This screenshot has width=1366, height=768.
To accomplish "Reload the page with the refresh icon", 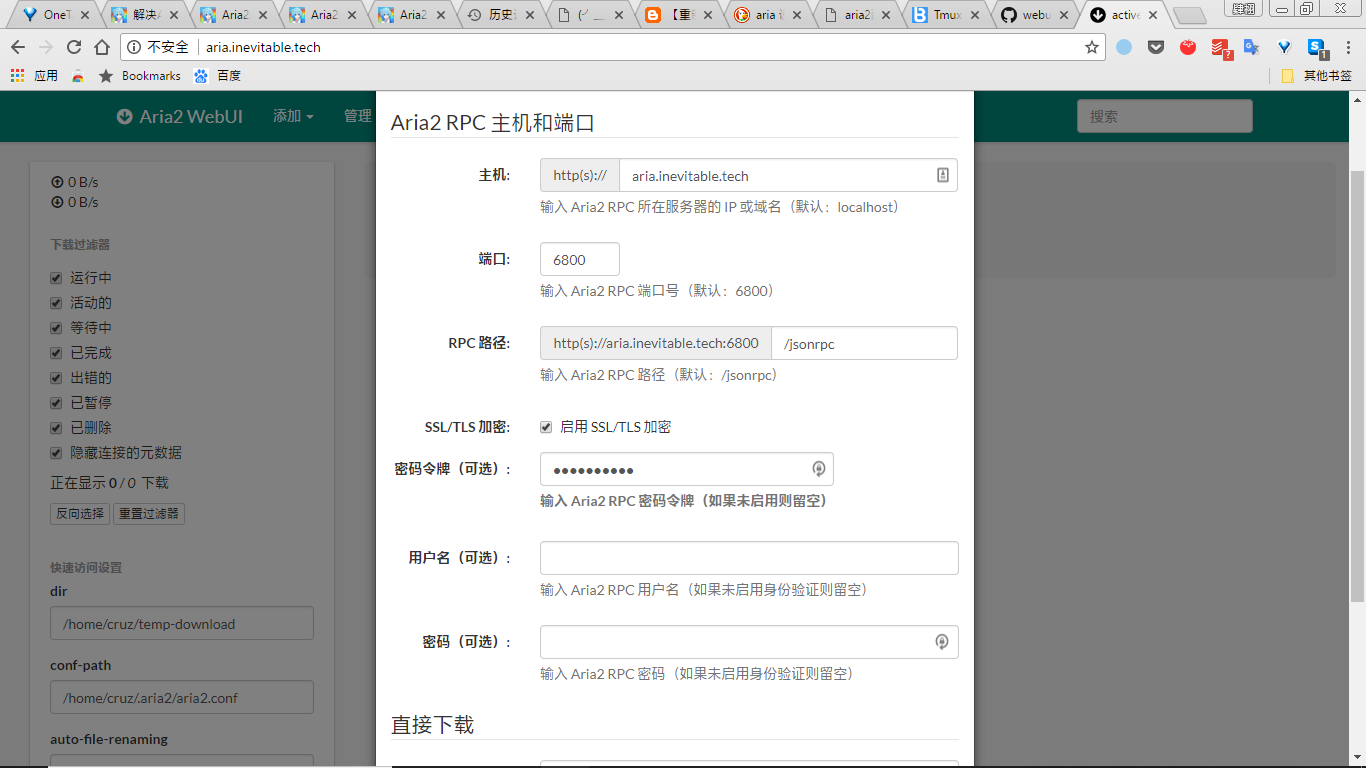I will (x=74, y=47).
